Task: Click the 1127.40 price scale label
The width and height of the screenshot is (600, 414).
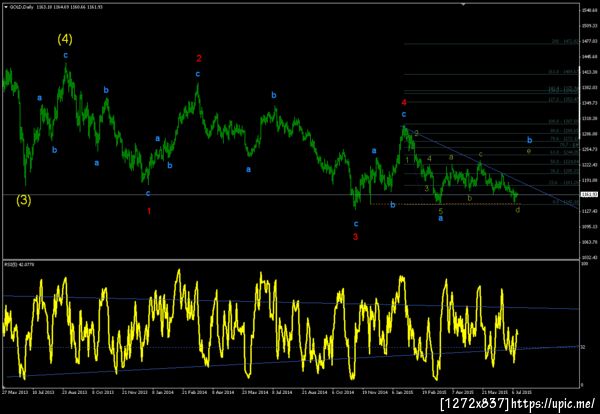Action: [589, 211]
